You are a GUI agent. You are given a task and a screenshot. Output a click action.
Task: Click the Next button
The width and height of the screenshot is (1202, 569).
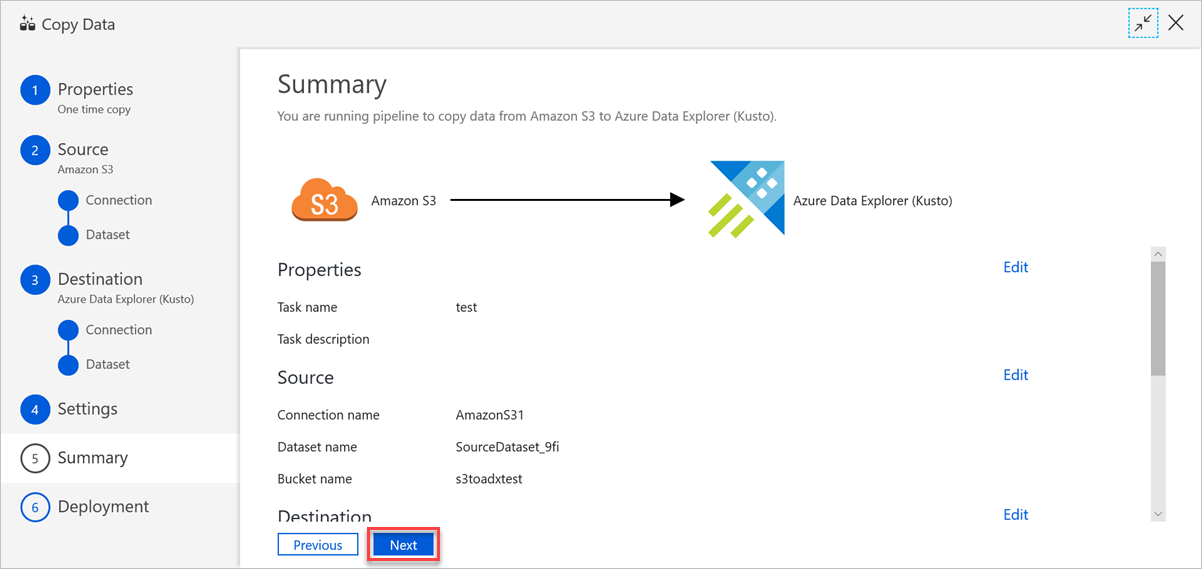404,545
